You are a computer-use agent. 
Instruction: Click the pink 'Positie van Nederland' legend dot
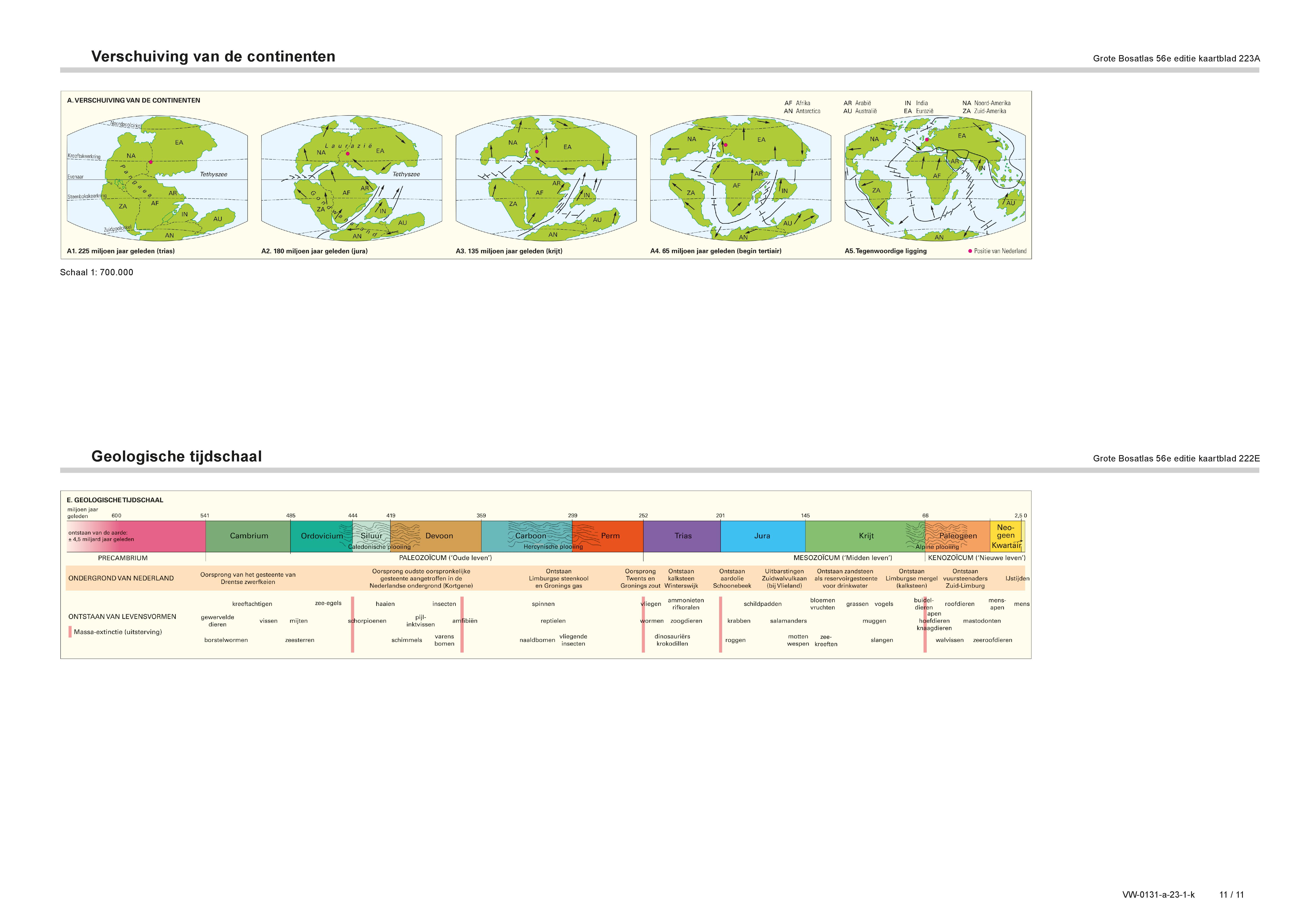coord(970,251)
